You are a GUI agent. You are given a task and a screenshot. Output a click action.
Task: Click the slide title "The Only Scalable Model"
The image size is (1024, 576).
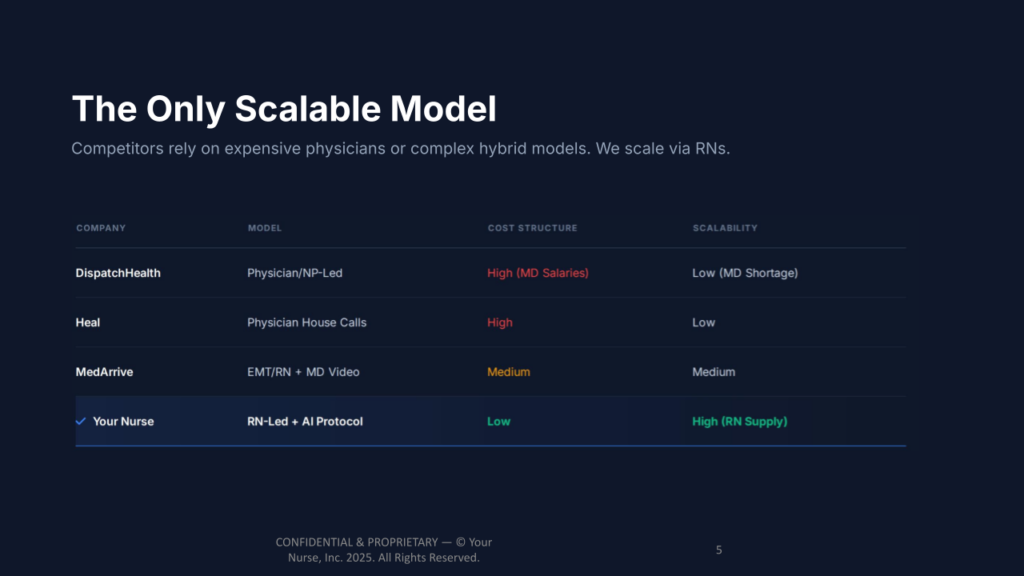284,109
